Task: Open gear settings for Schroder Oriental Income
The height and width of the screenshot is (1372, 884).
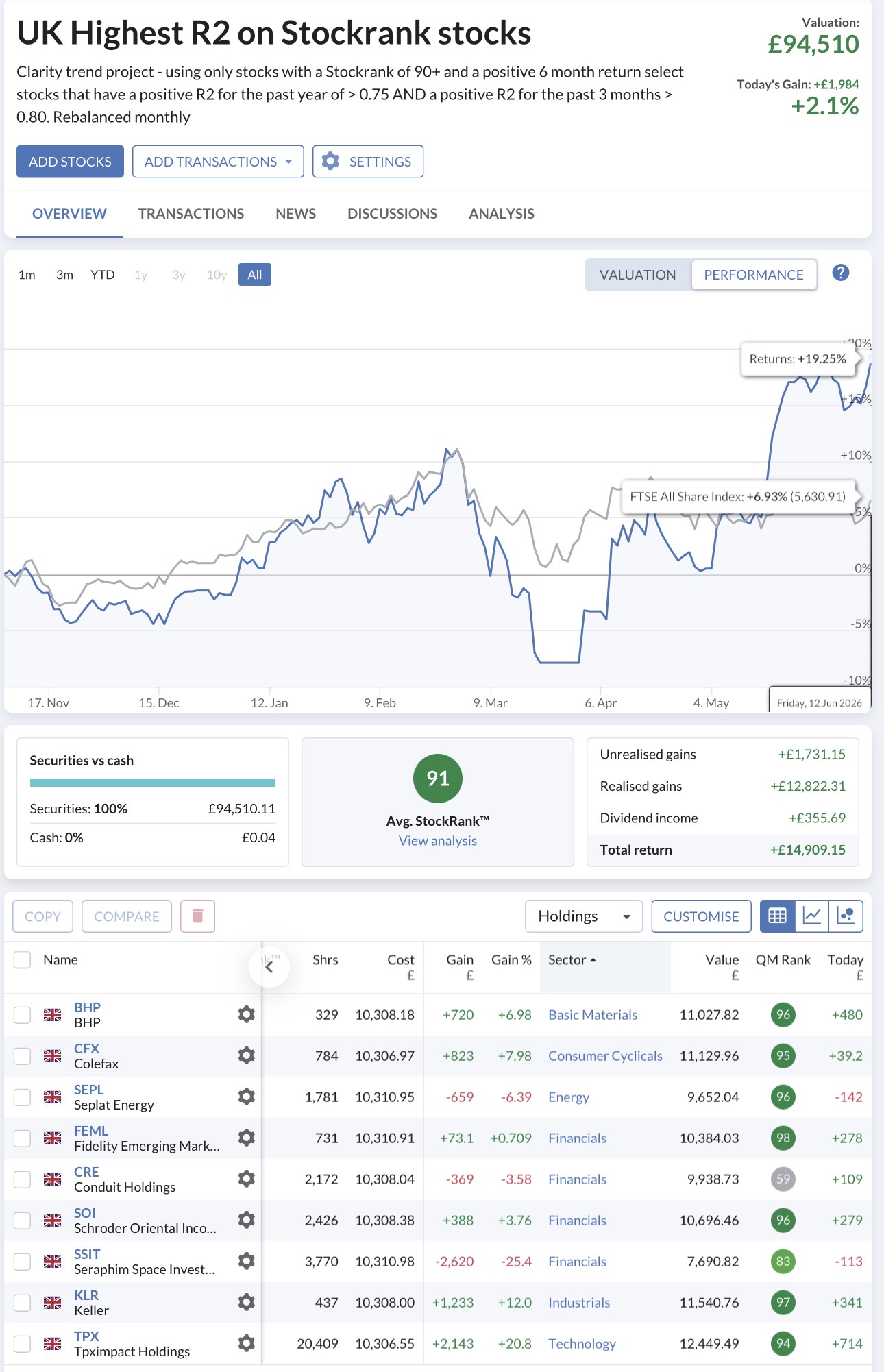Action: pos(246,1220)
